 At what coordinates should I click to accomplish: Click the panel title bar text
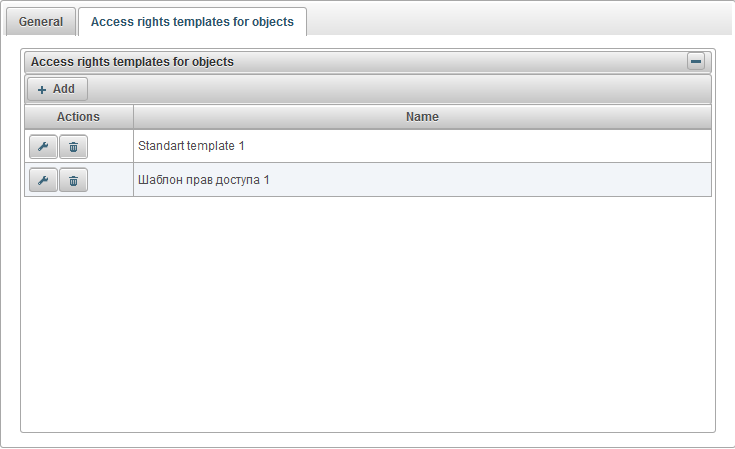(x=133, y=61)
